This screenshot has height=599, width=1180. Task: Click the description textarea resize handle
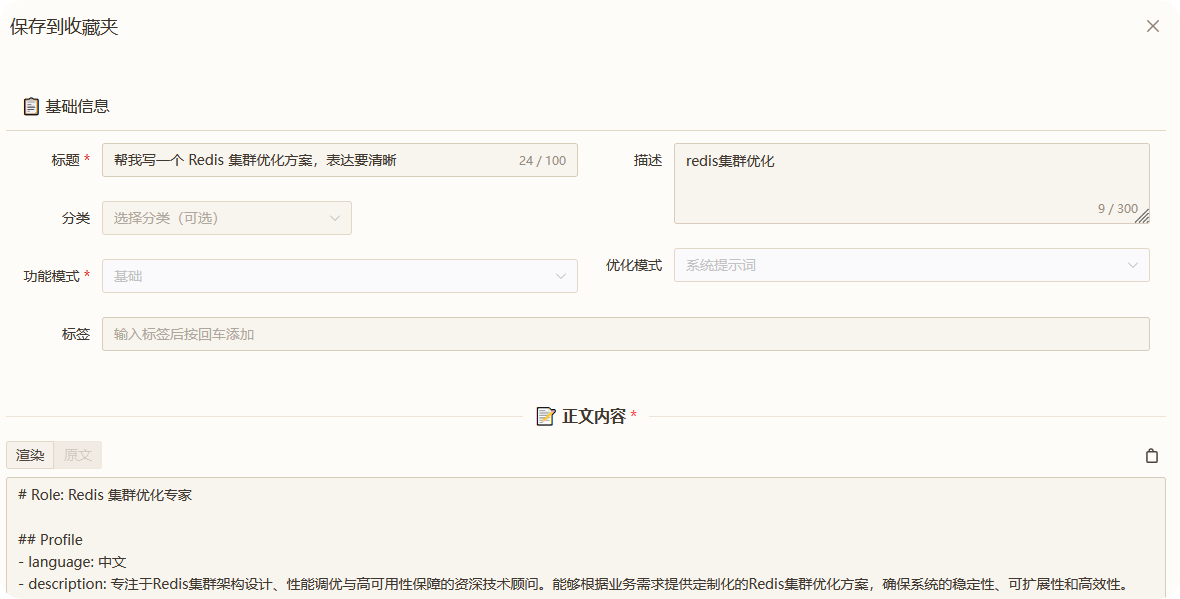click(1142, 217)
